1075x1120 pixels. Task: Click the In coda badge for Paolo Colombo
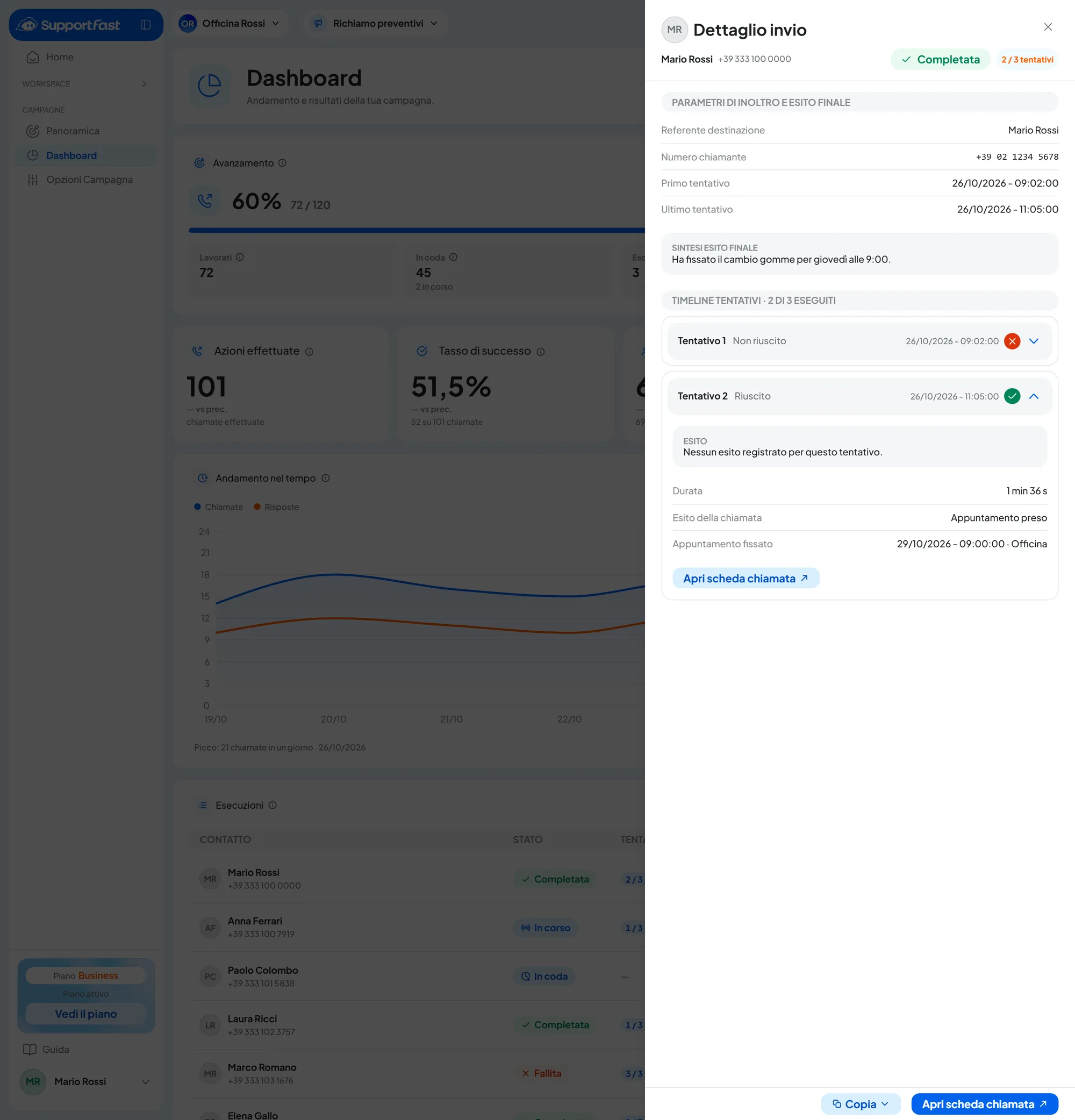pos(544,976)
